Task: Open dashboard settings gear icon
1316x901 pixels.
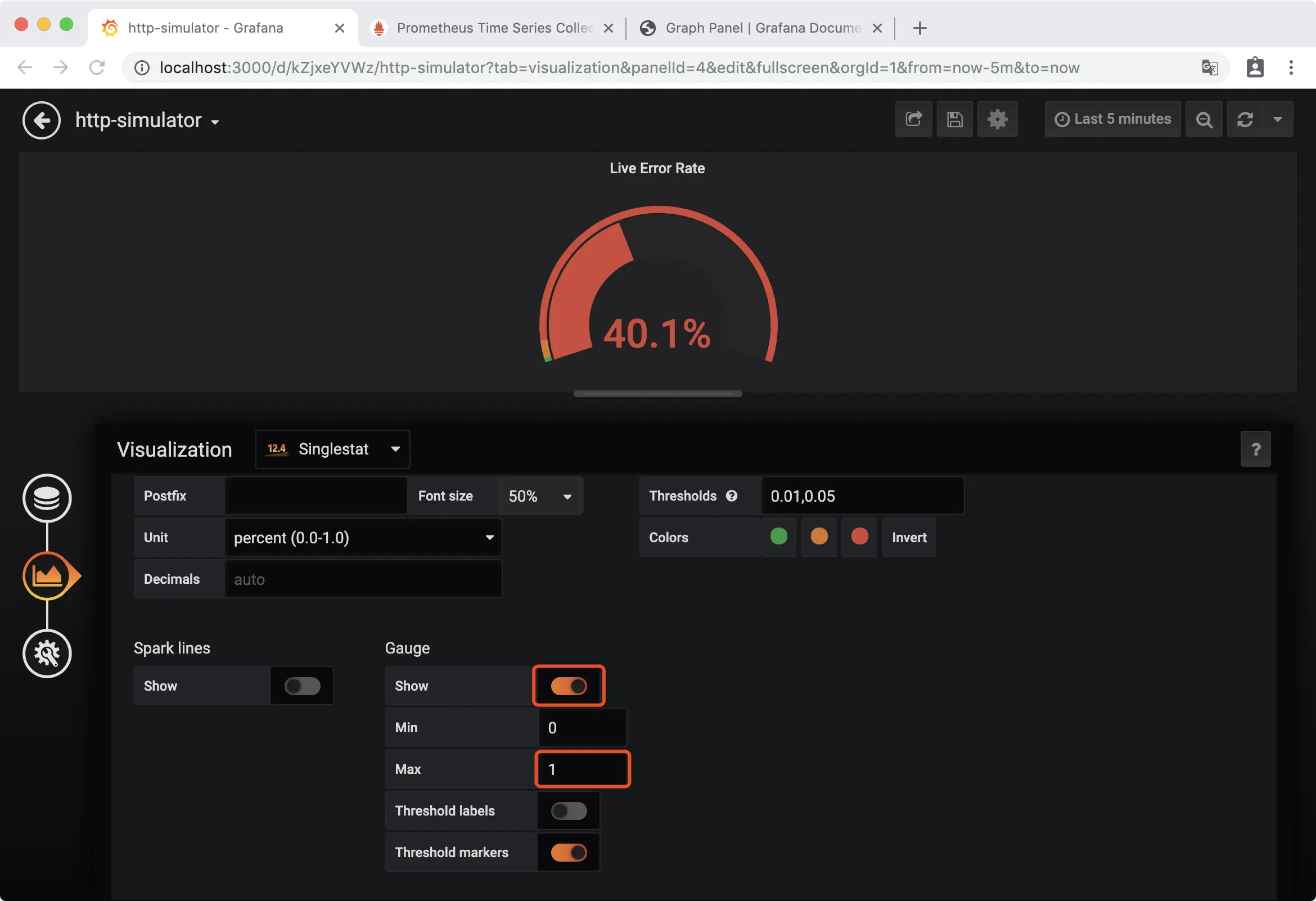Action: pos(997,119)
